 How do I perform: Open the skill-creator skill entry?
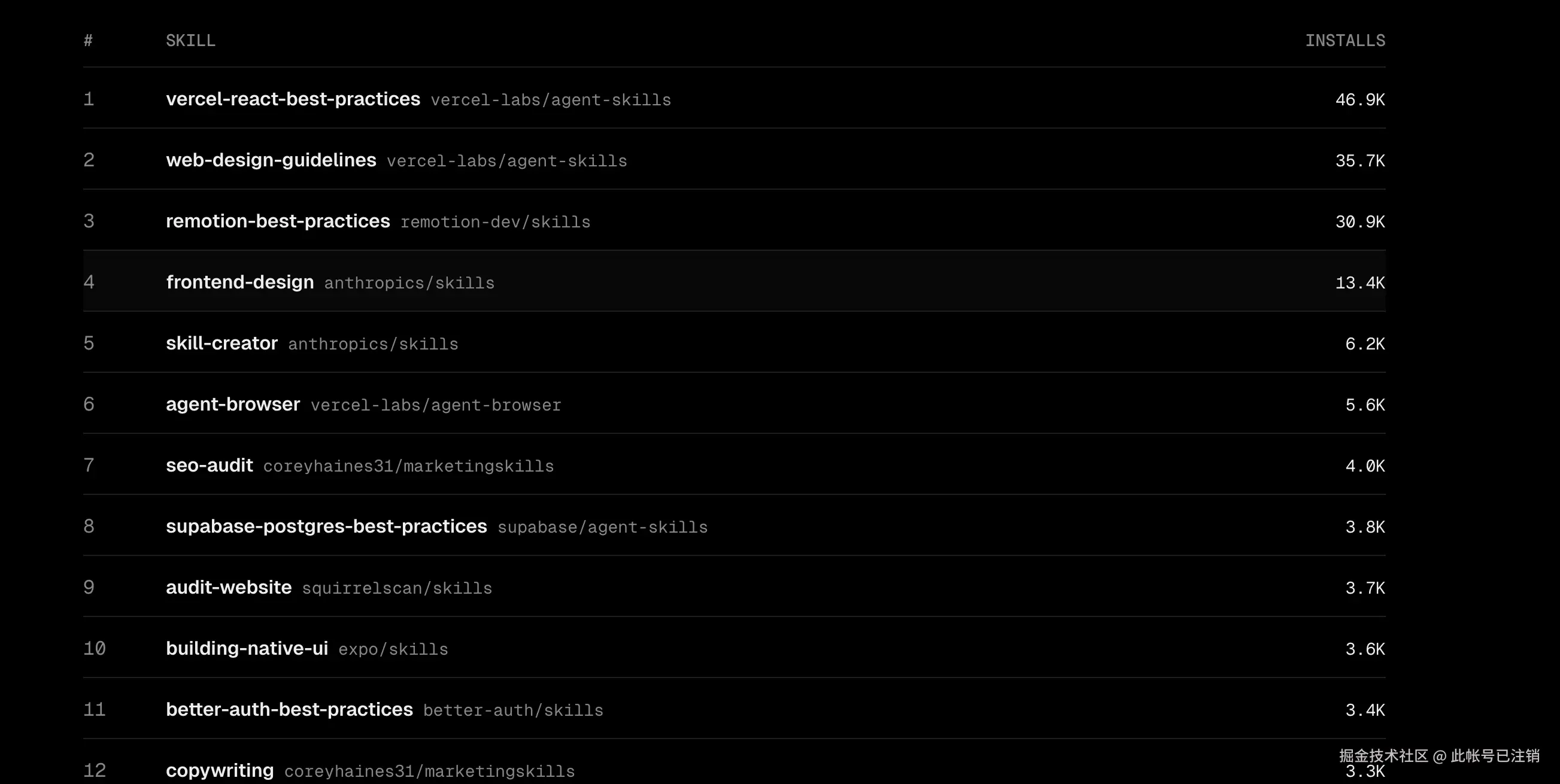point(221,344)
